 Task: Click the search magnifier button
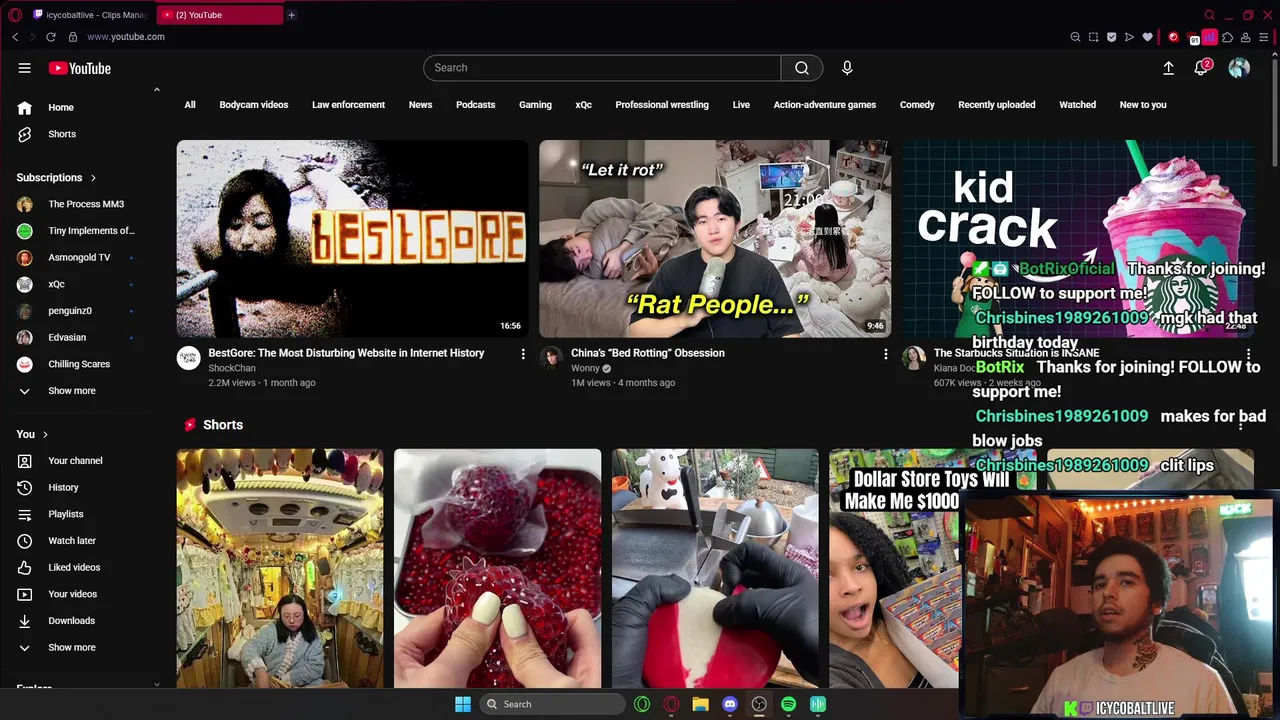802,68
